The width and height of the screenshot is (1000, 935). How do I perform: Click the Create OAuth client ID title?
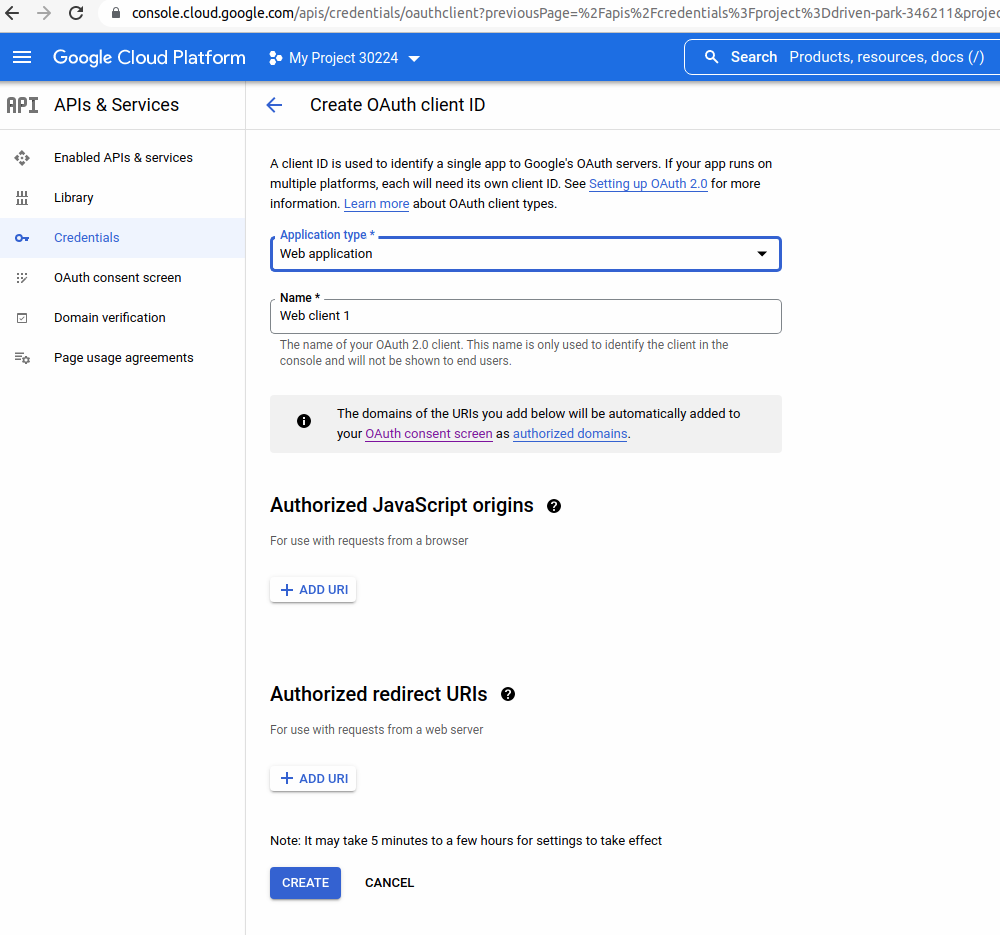(397, 105)
